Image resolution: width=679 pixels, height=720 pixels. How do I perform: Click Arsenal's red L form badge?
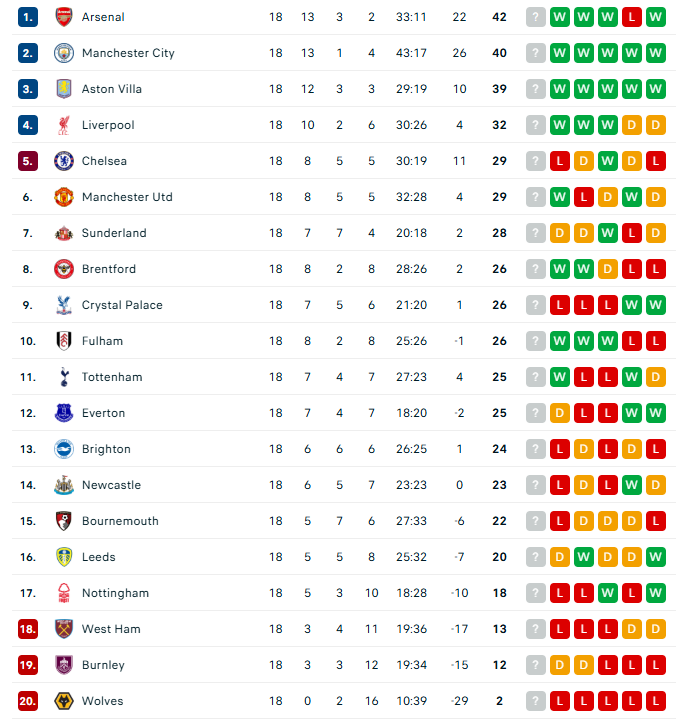632,17
